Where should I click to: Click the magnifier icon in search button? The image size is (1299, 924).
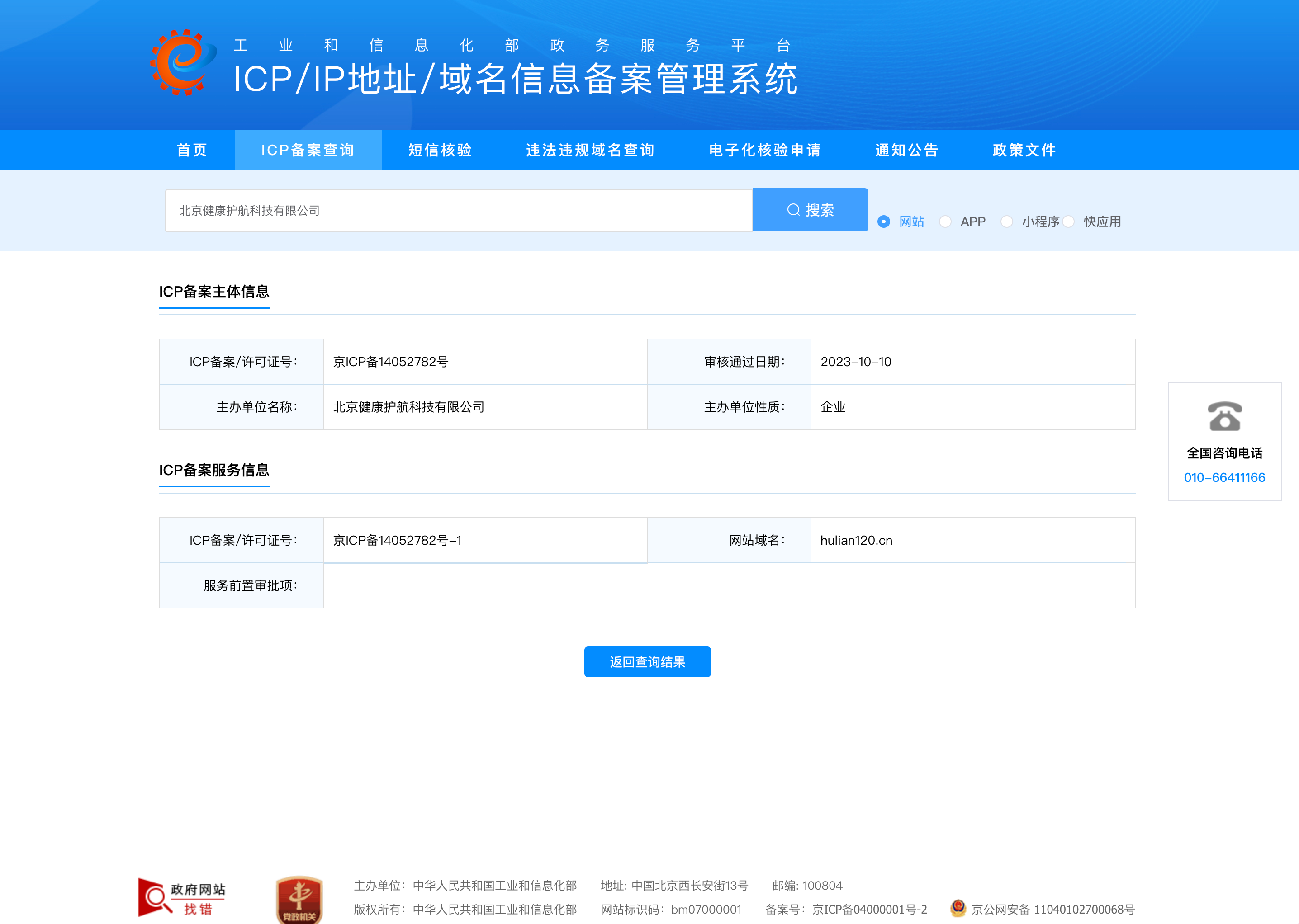tap(793, 210)
